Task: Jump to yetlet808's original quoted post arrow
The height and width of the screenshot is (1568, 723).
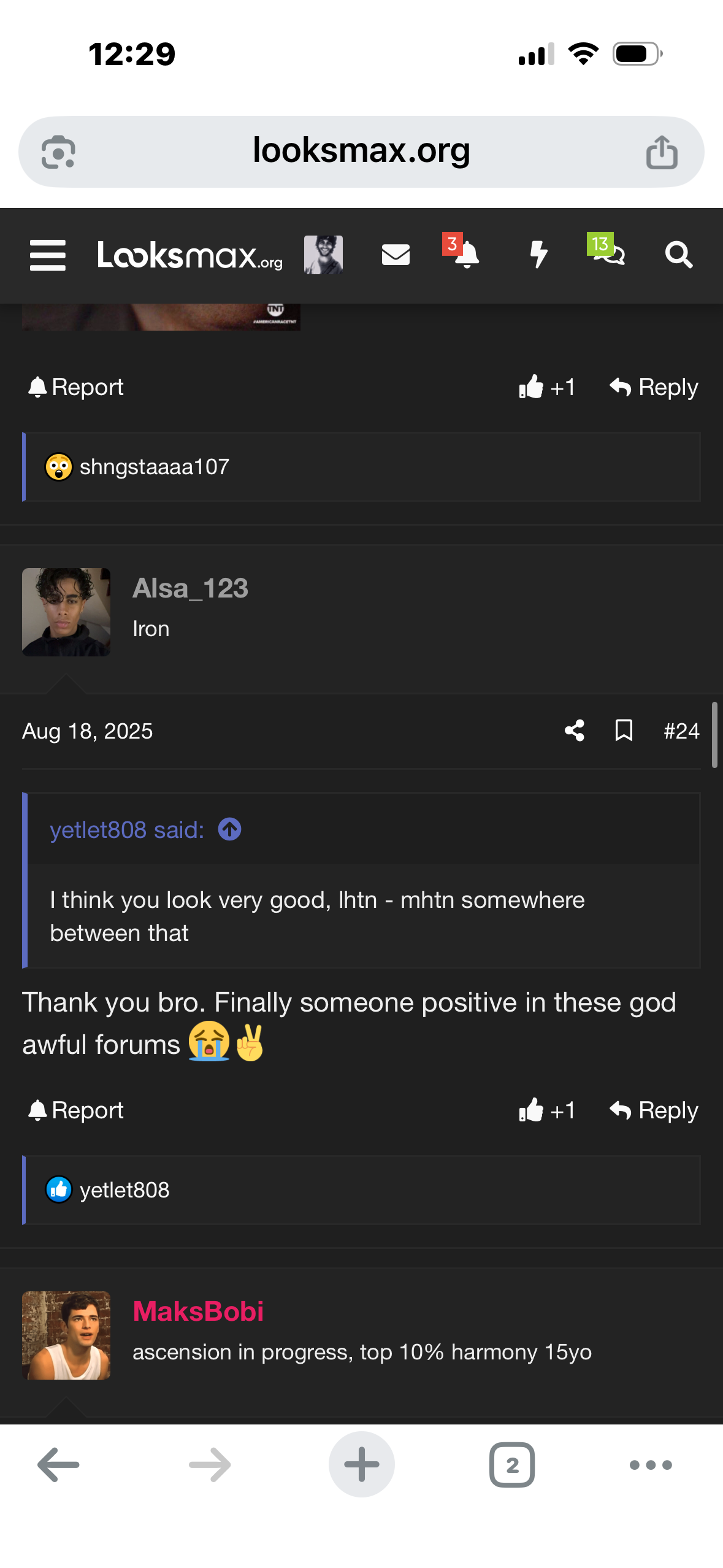Action: point(230,829)
